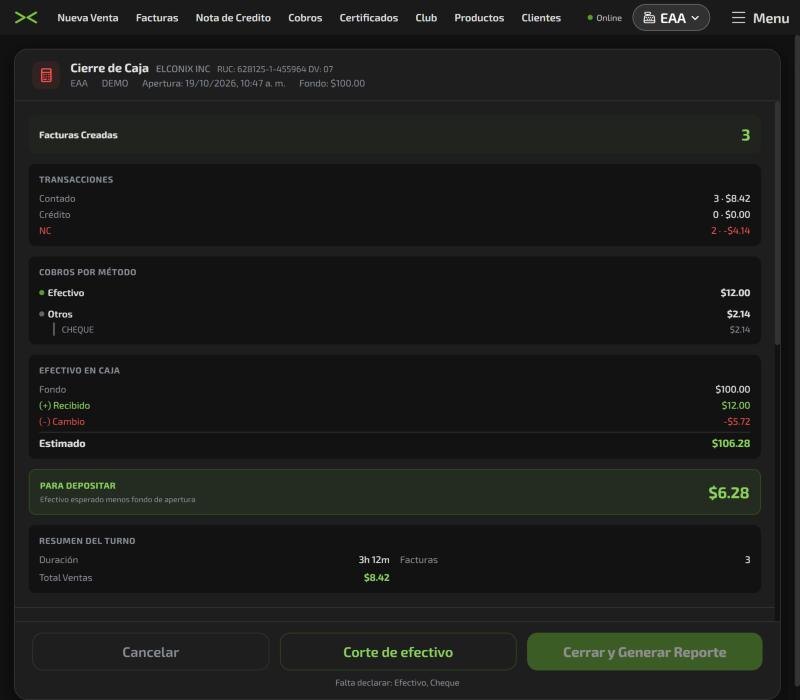This screenshot has height=700, width=800.
Task: Click the green Online status dot
Action: click(590, 18)
